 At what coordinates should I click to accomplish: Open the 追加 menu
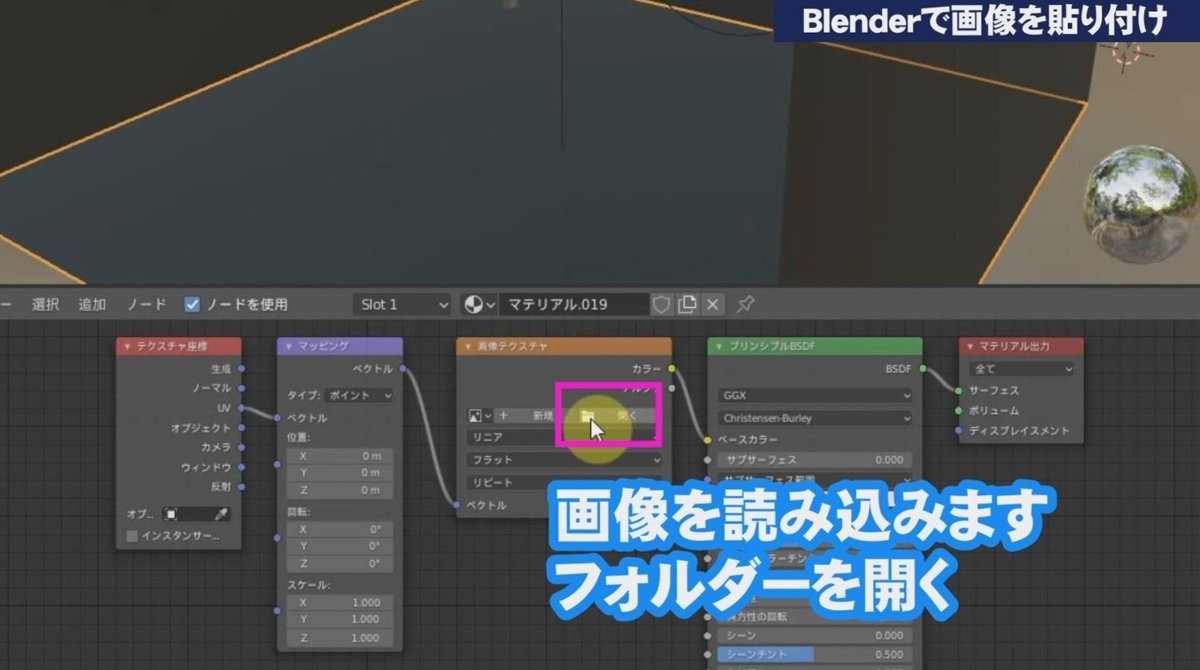(x=93, y=304)
